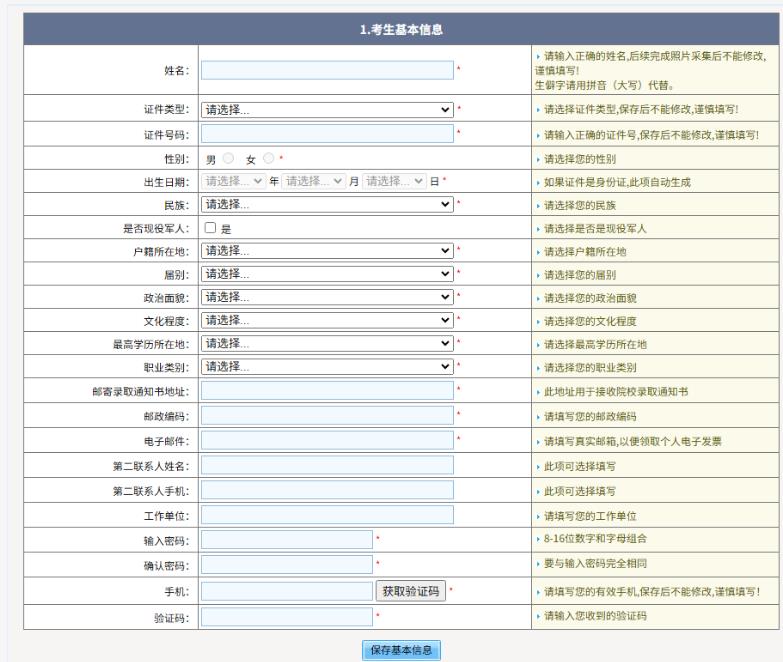
Task: Click the 电子邮件 input field
Action: tap(327, 440)
